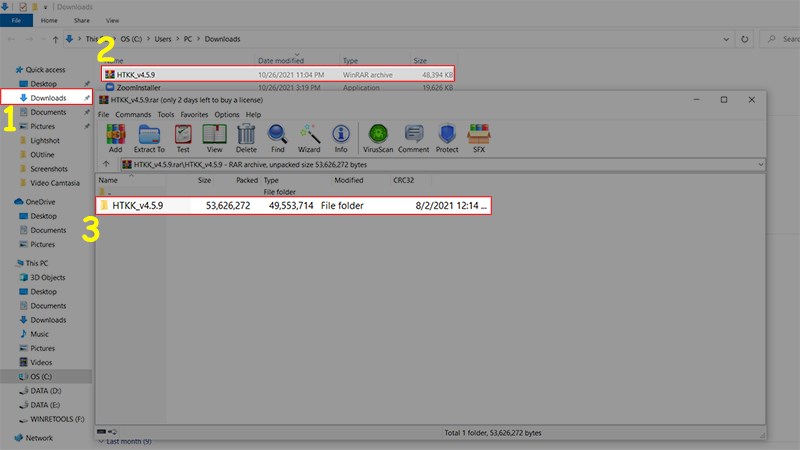Image resolution: width=800 pixels, height=450 pixels.
Task: Open Lightshot folder in sidebar
Action: [x=44, y=140]
